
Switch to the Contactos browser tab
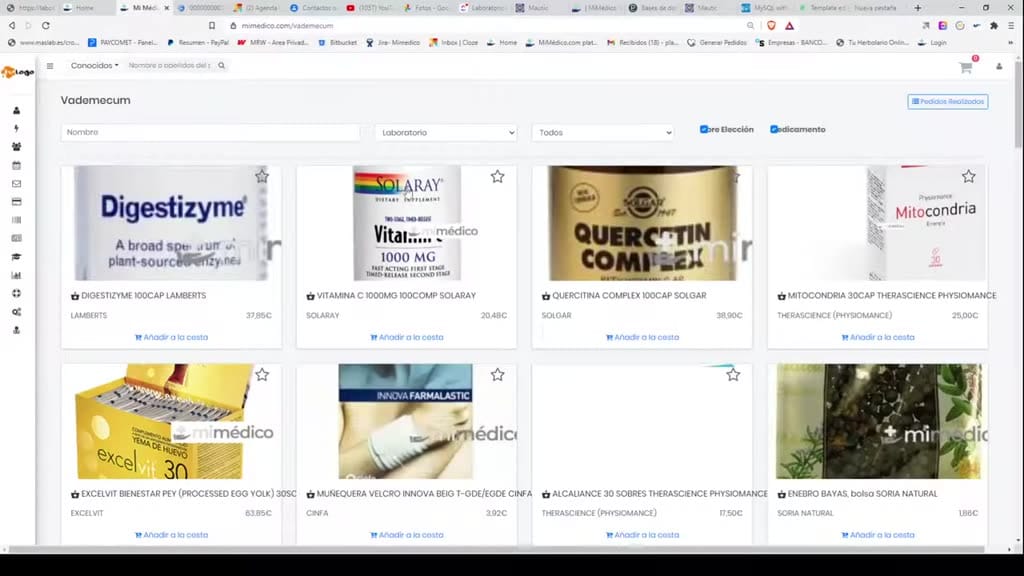coord(313,8)
